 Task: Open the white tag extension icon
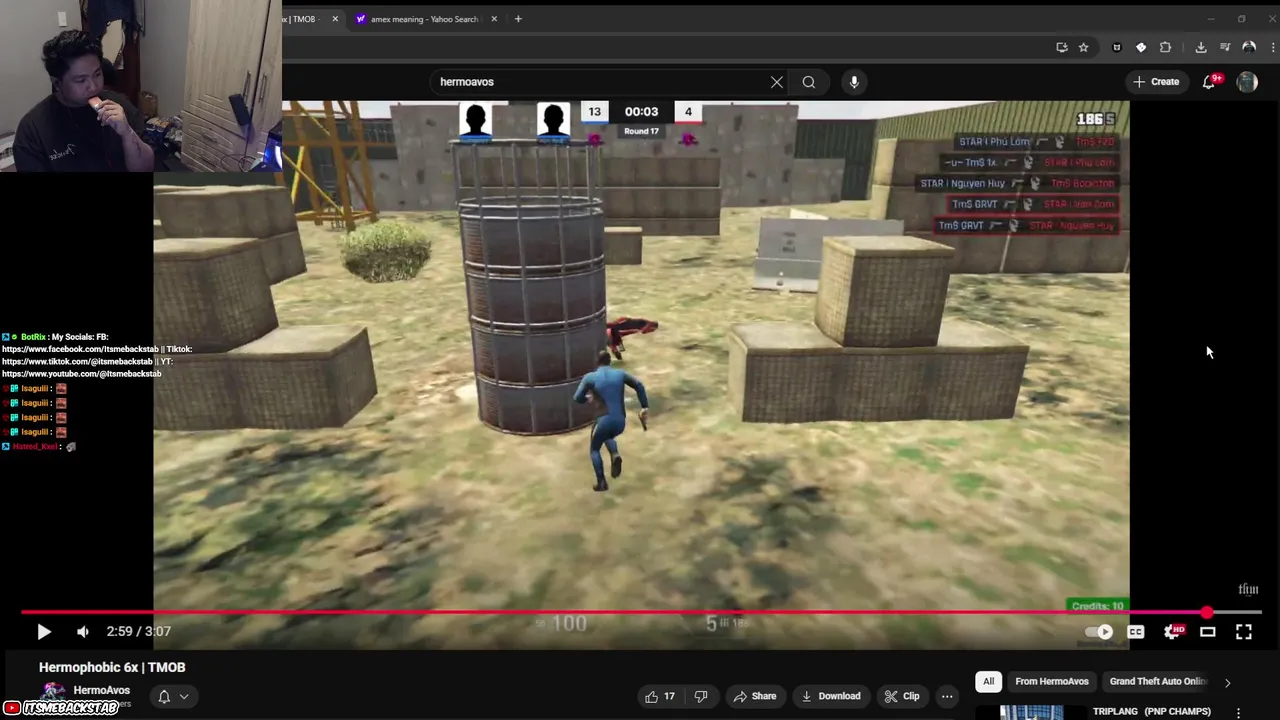click(1141, 47)
